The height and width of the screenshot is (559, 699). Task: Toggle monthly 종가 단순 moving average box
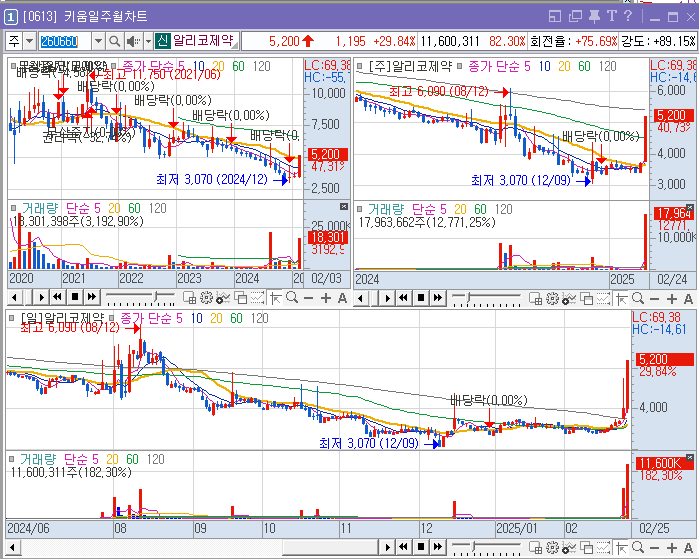click(114, 66)
